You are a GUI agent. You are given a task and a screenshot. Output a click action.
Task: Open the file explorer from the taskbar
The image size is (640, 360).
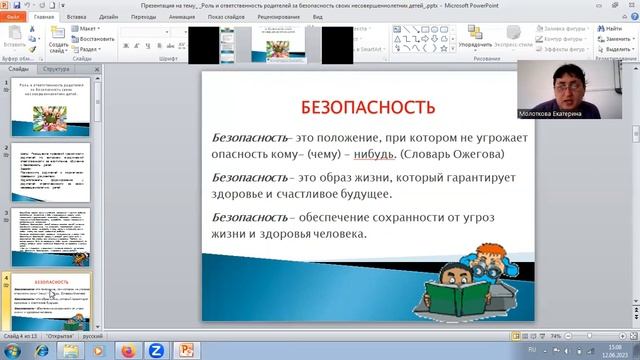(71, 351)
